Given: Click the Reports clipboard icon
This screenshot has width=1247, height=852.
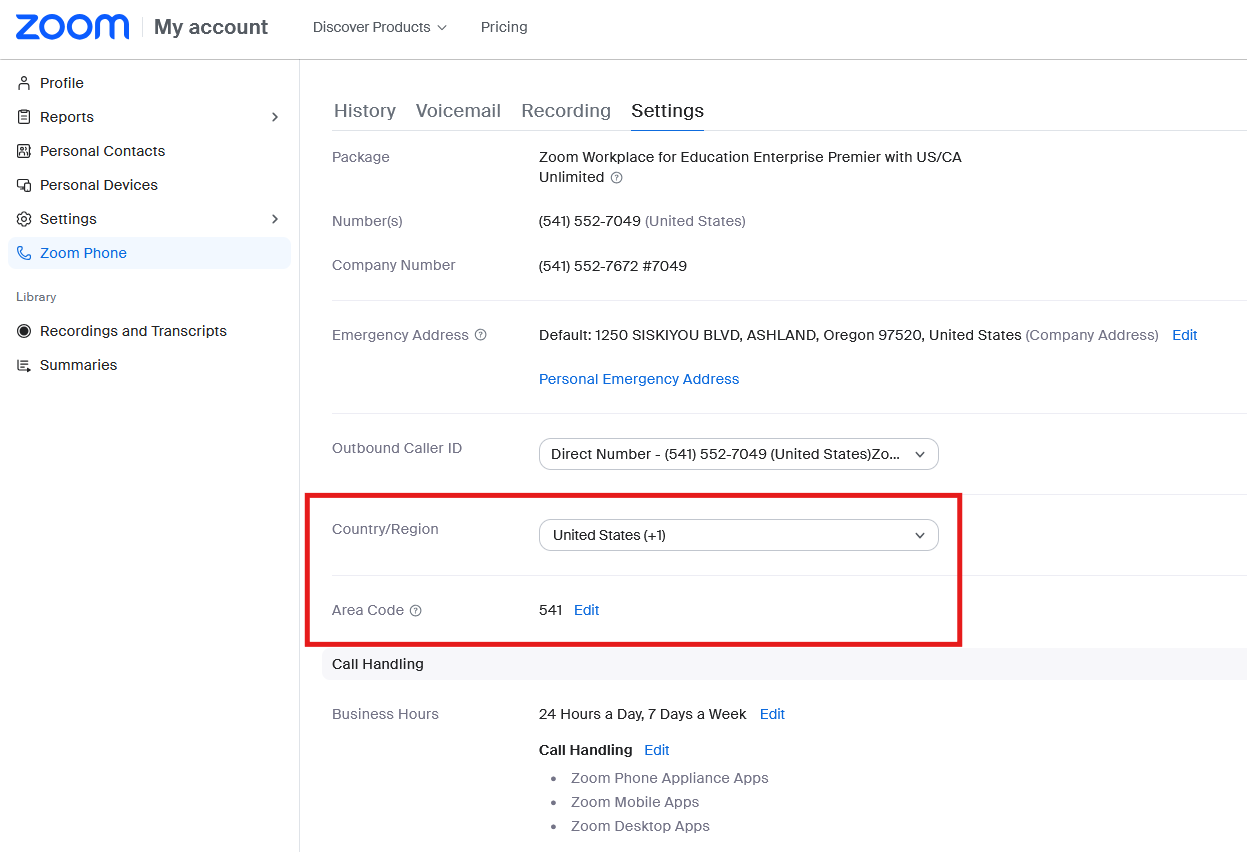Looking at the screenshot, I should [24, 117].
